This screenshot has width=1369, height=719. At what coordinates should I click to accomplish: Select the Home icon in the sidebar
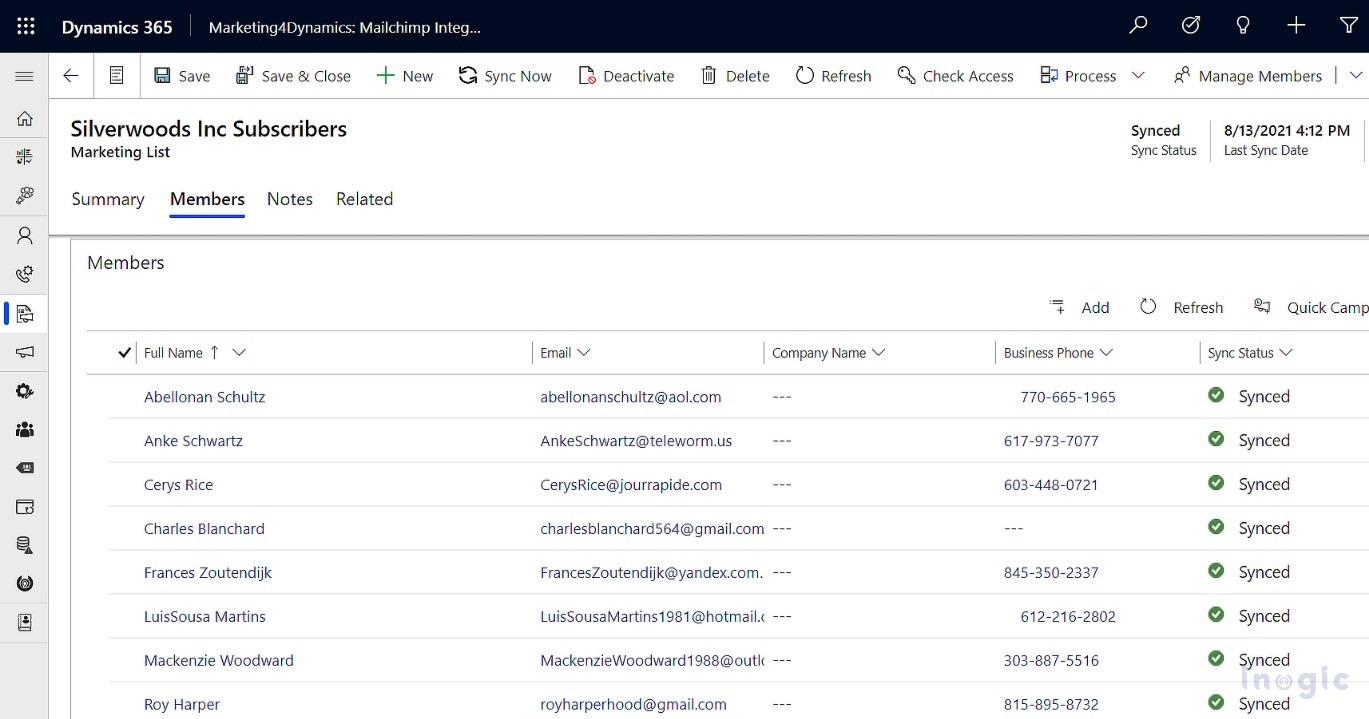click(x=24, y=118)
